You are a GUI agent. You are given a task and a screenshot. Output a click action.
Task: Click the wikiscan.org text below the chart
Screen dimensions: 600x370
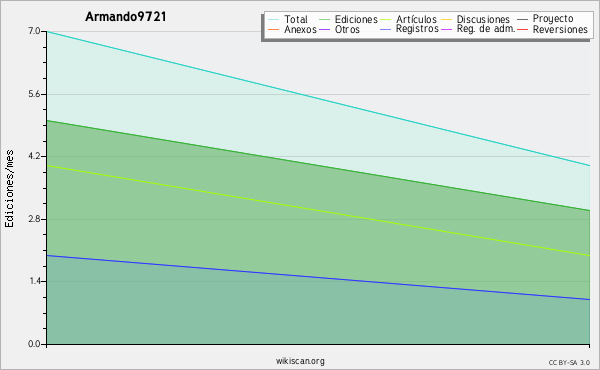click(300, 361)
